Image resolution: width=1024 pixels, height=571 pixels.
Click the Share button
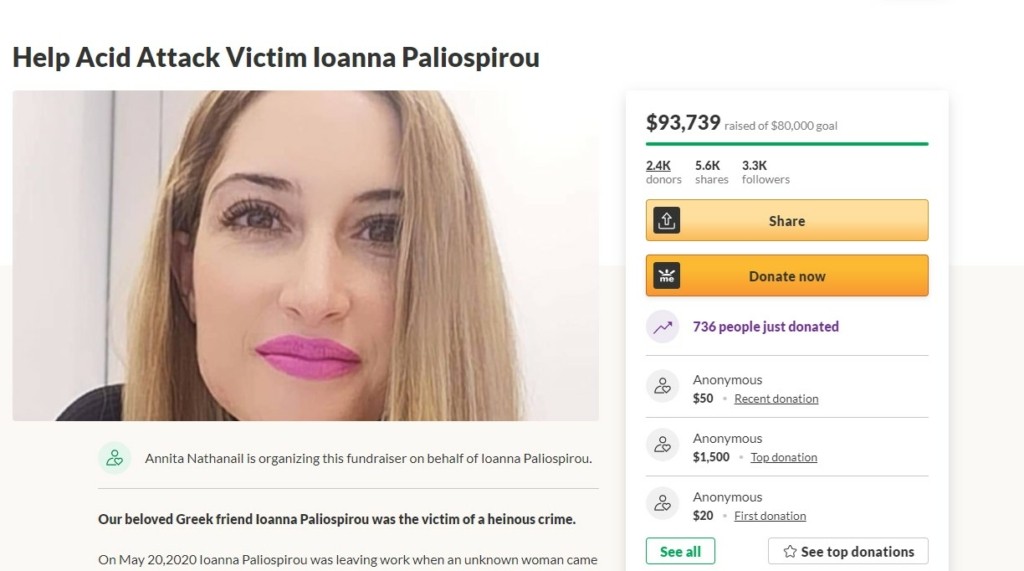787,220
